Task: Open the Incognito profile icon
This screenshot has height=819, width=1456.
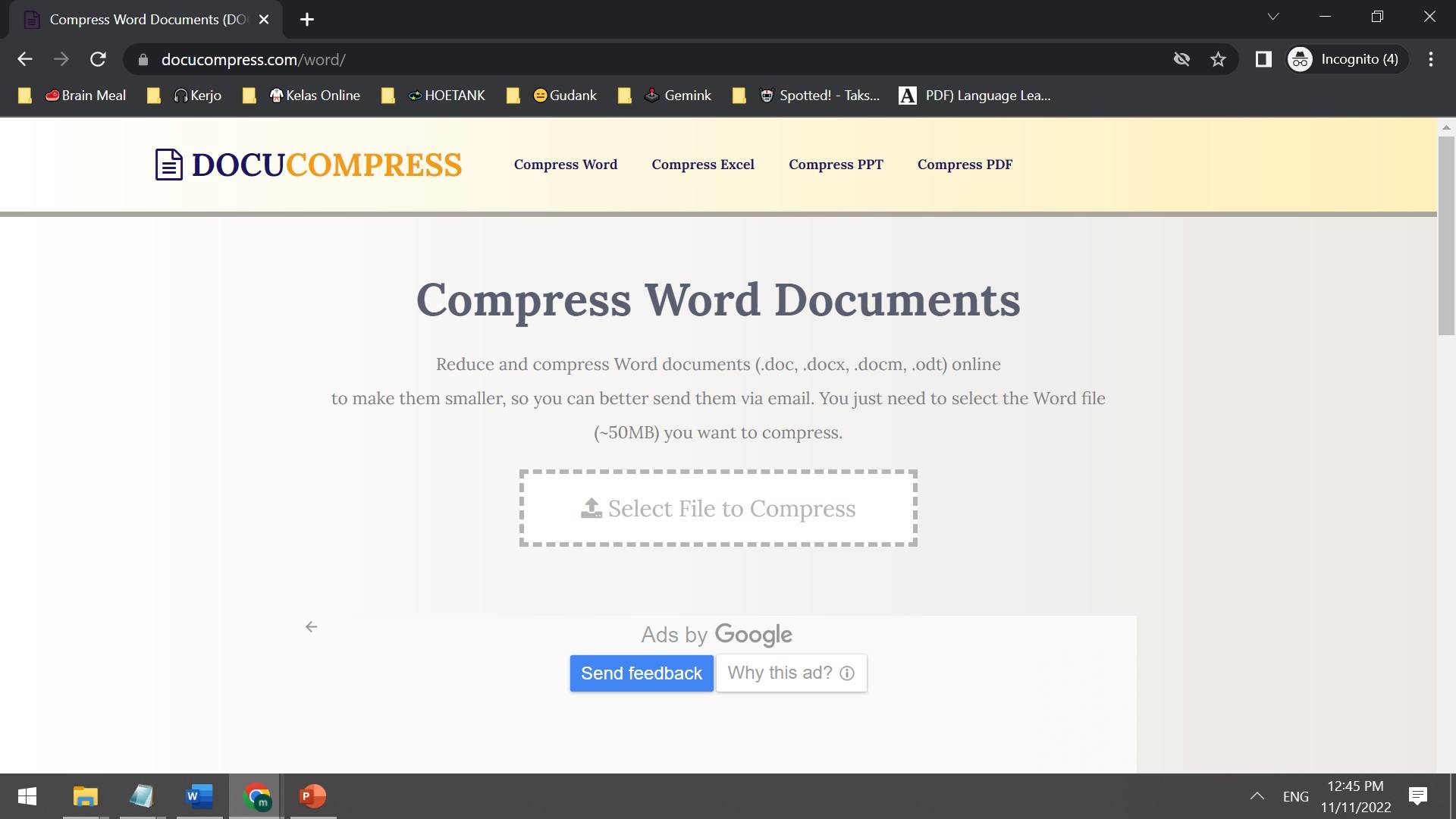Action: tap(1299, 58)
